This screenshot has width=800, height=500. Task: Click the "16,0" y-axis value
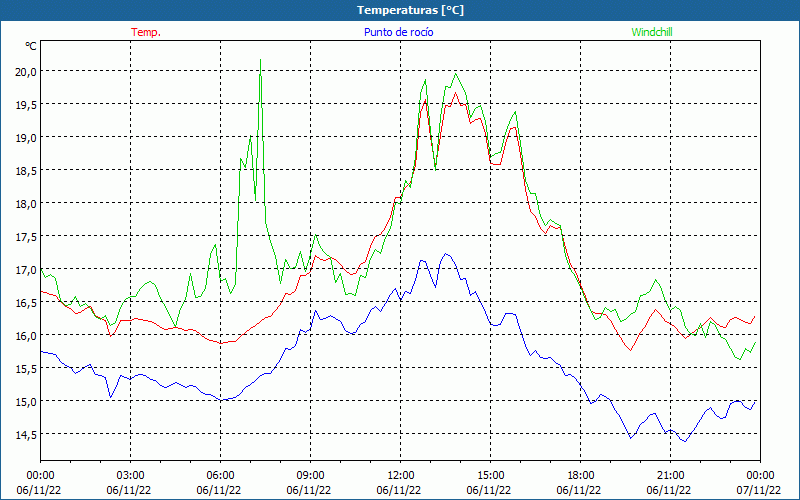pyautogui.click(x=26, y=336)
